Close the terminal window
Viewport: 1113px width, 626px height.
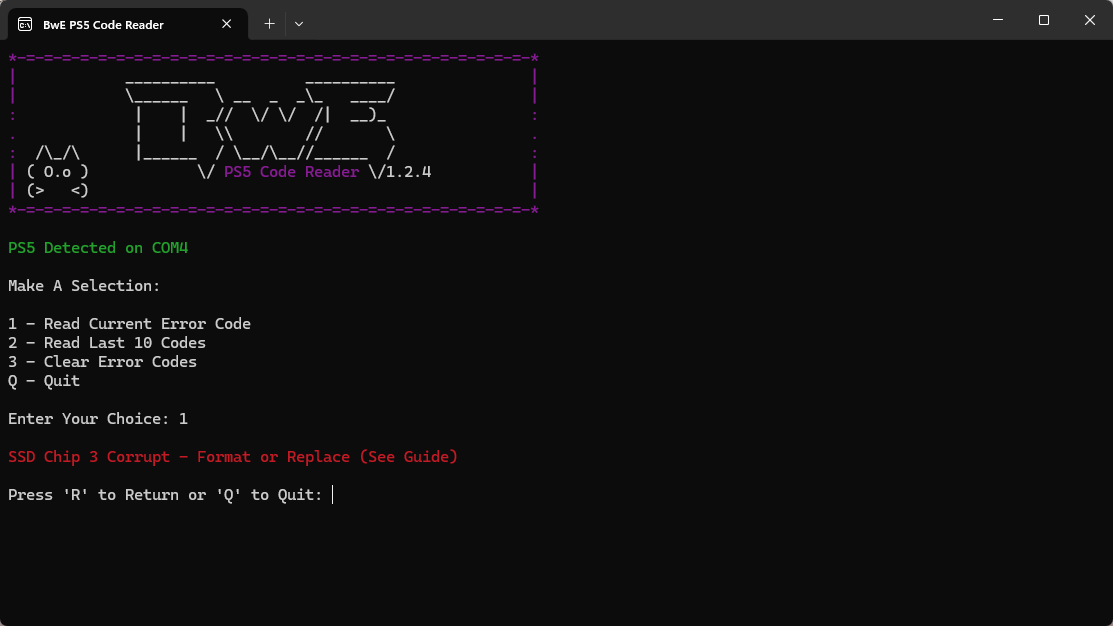(1090, 20)
